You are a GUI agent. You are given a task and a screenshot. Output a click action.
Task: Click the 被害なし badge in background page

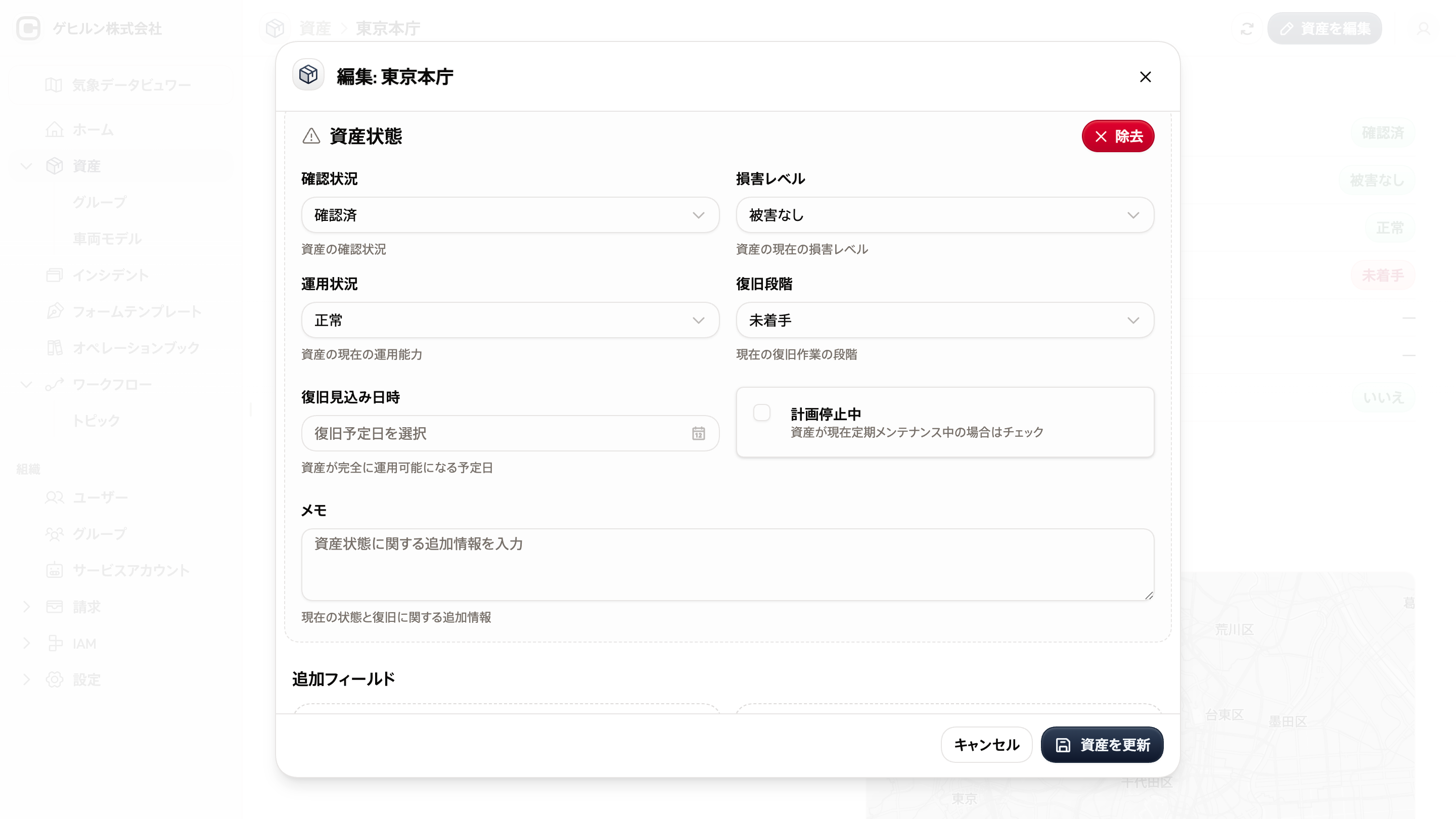pyautogui.click(x=1377, y=181)
